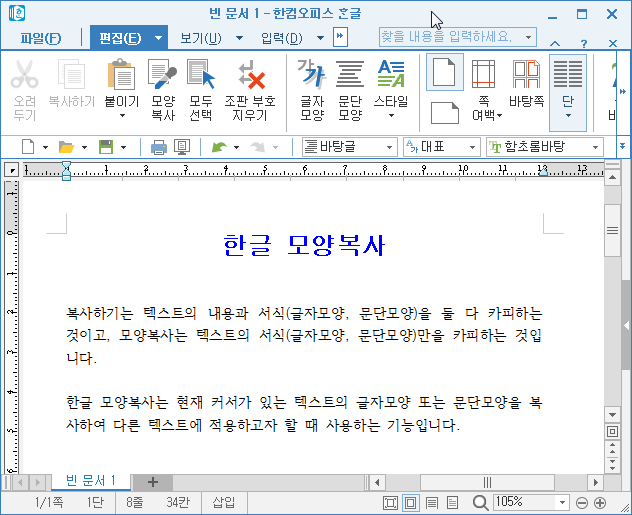Click the search box 찾을 내용을 입력하세요
This screenshot has height=515, width=632.
tap(457, 37)
